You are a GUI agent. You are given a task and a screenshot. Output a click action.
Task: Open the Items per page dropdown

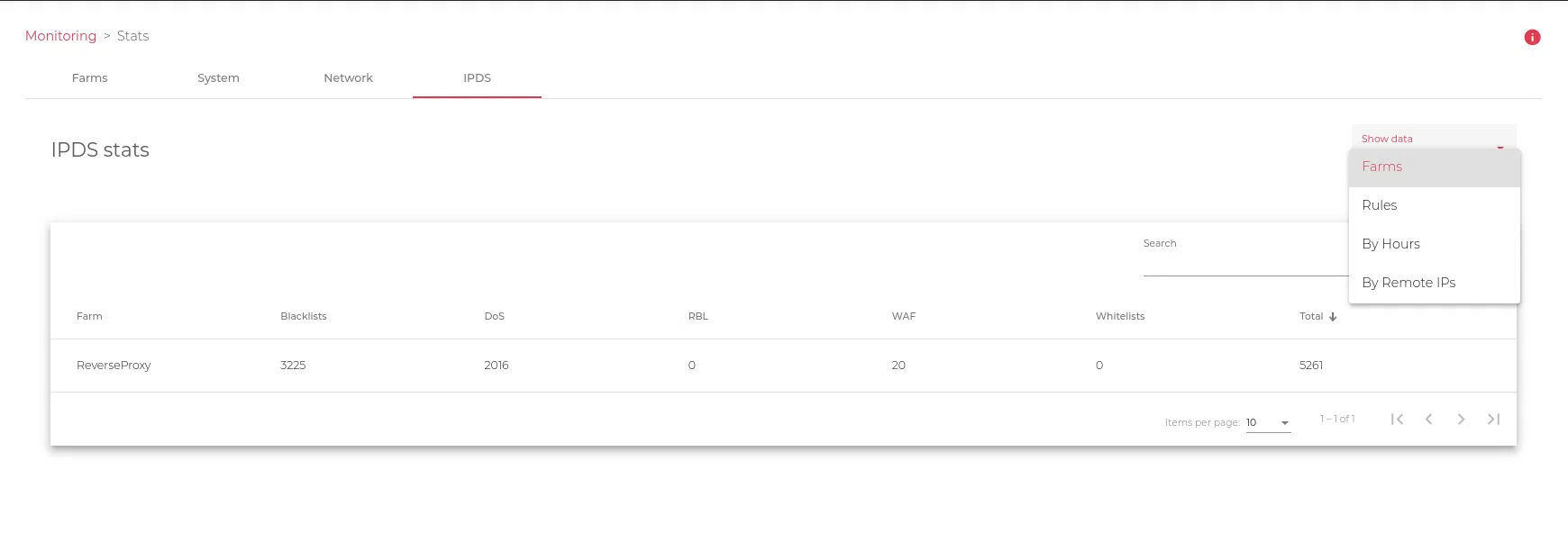click(1268, 422)
